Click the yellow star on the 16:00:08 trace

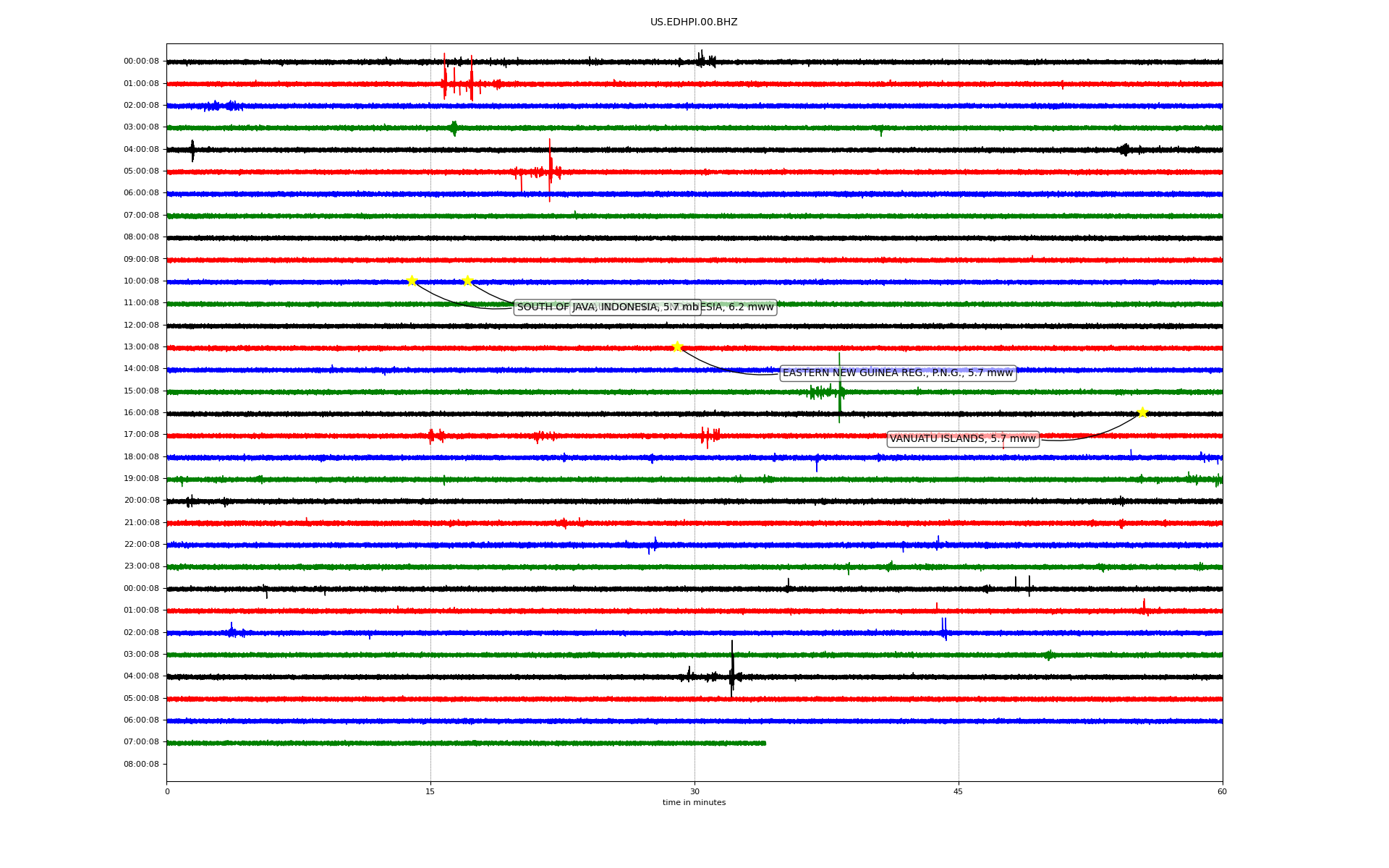[x=1142, y=412]
